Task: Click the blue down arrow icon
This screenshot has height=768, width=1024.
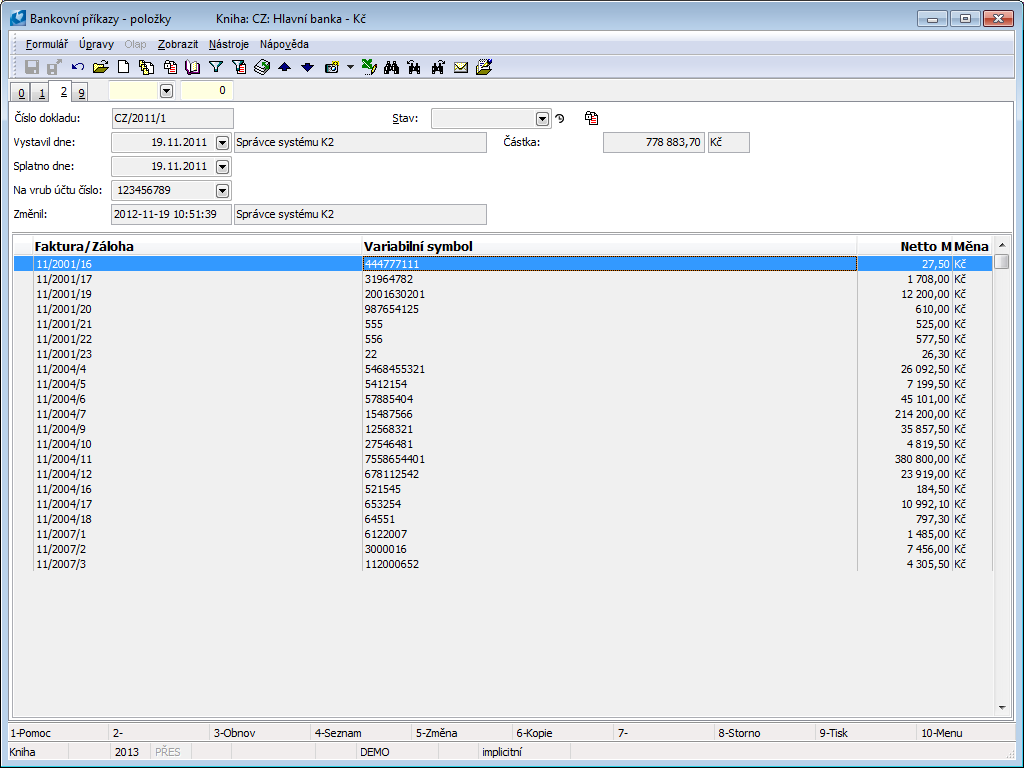Action: tap(307, 67)
